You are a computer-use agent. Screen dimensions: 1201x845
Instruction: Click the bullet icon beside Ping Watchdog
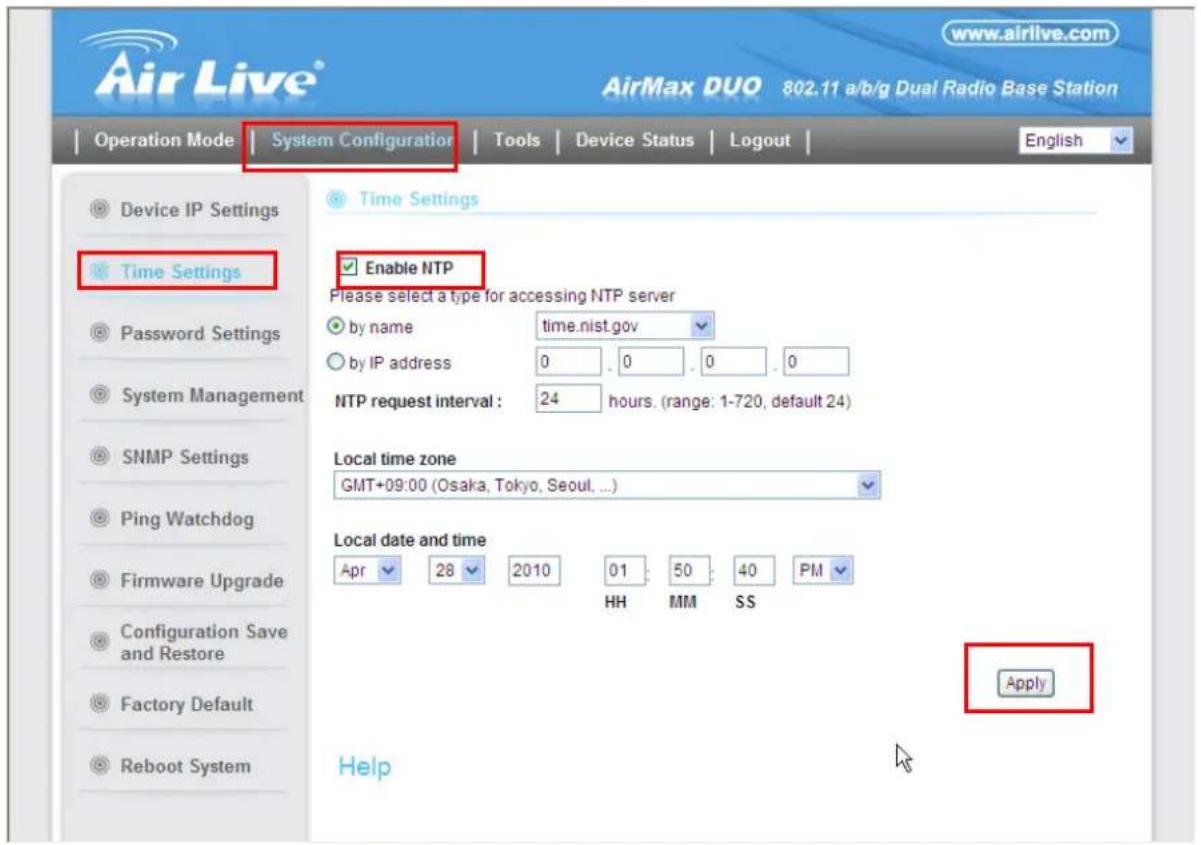coord(98,519)
